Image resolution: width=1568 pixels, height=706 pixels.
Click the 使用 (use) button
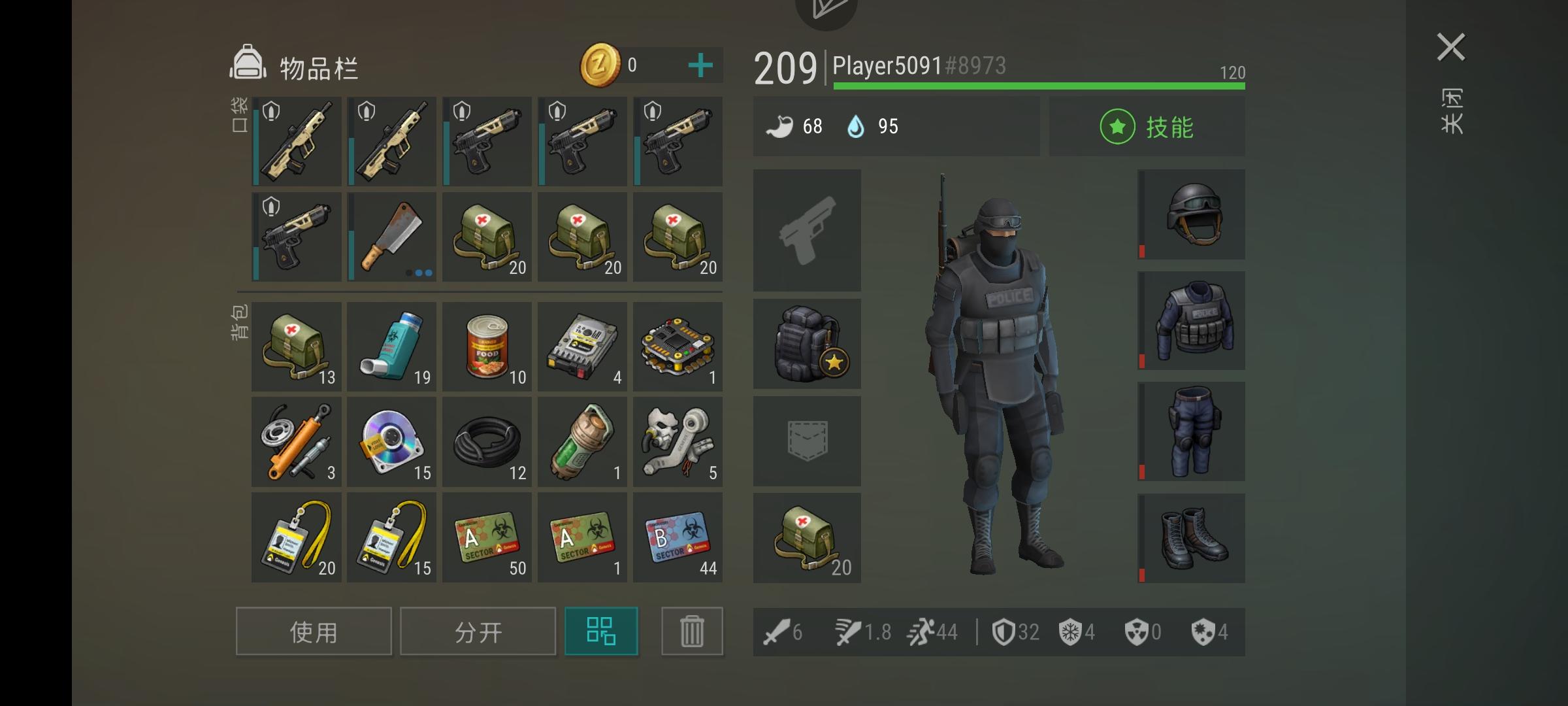[314, 631]
